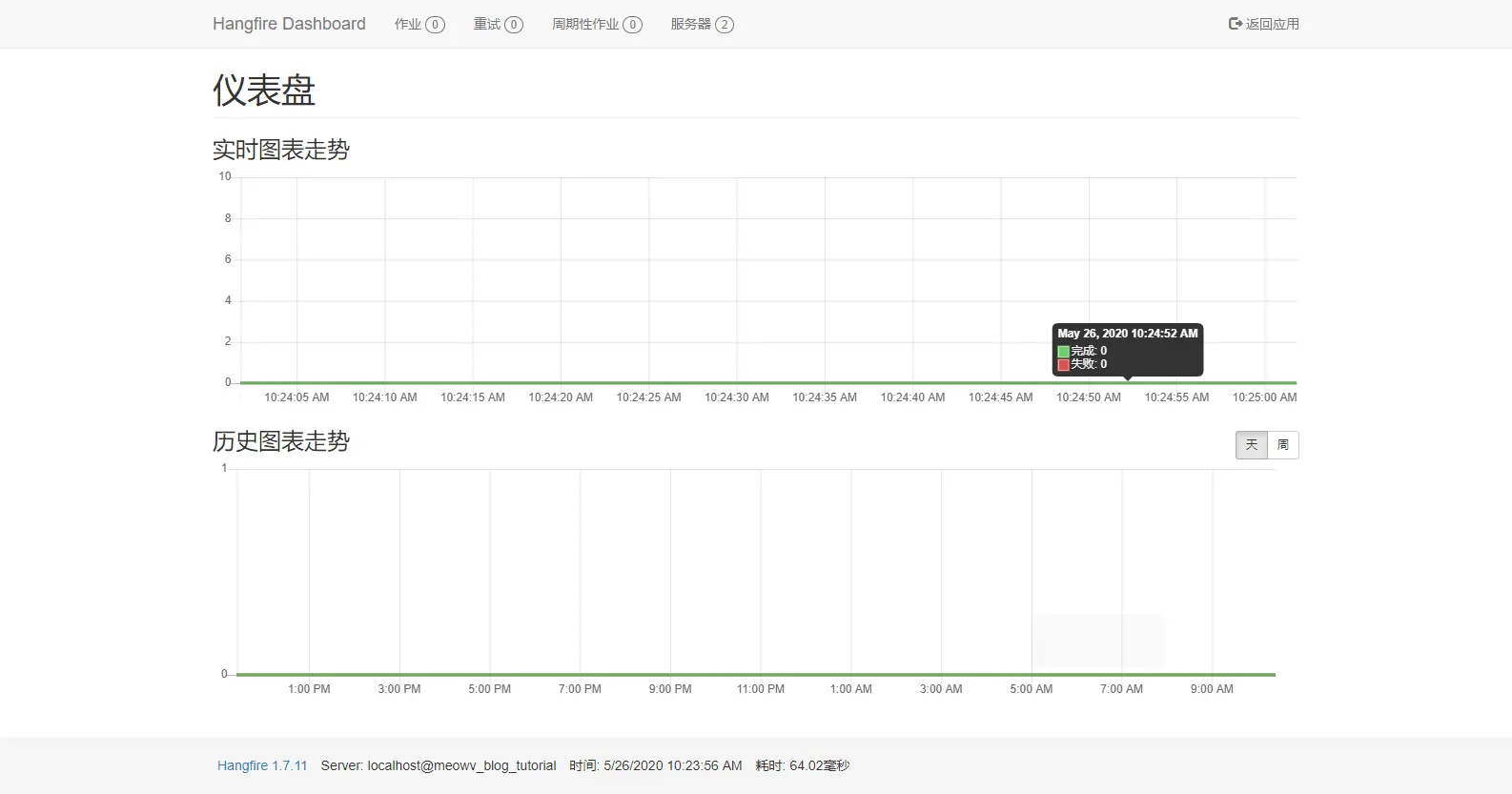Switch history chart to 天 view
The image size is (1512, 794).
1252,445
